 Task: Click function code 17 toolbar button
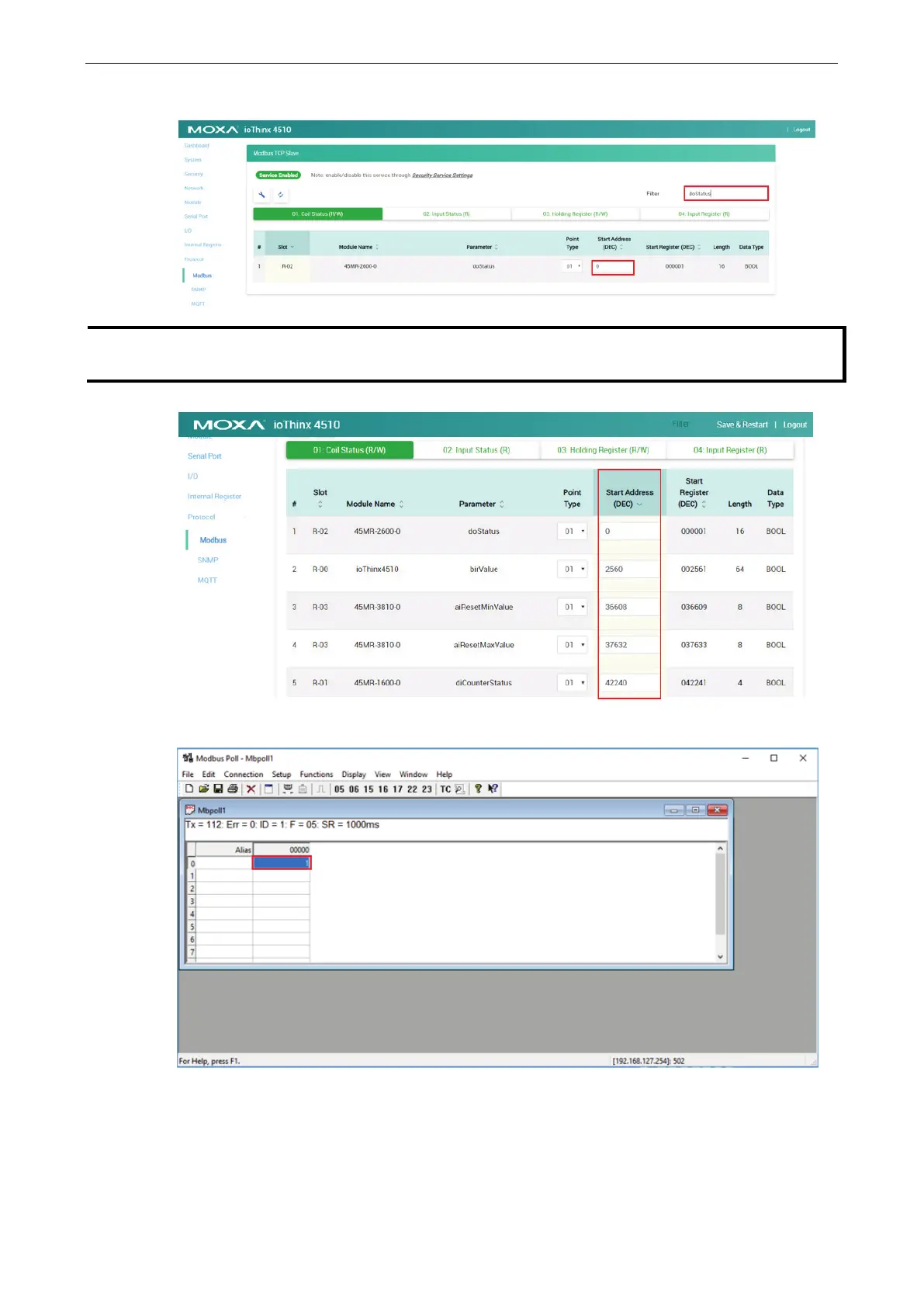coord(398,789)
